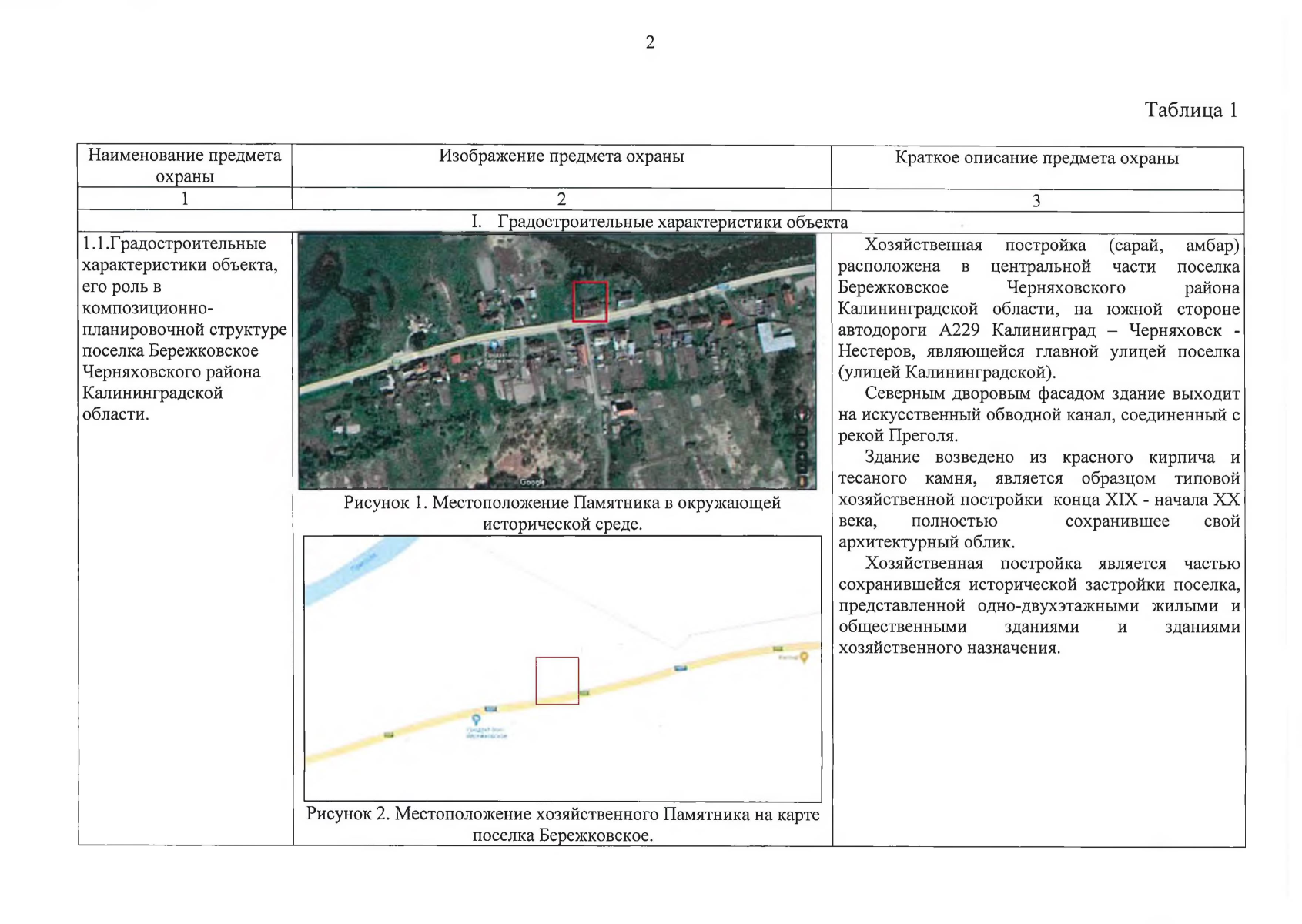The image size is (1302, 924).
Task: Click the orange place pin on the street map
Action: (804, 657)
